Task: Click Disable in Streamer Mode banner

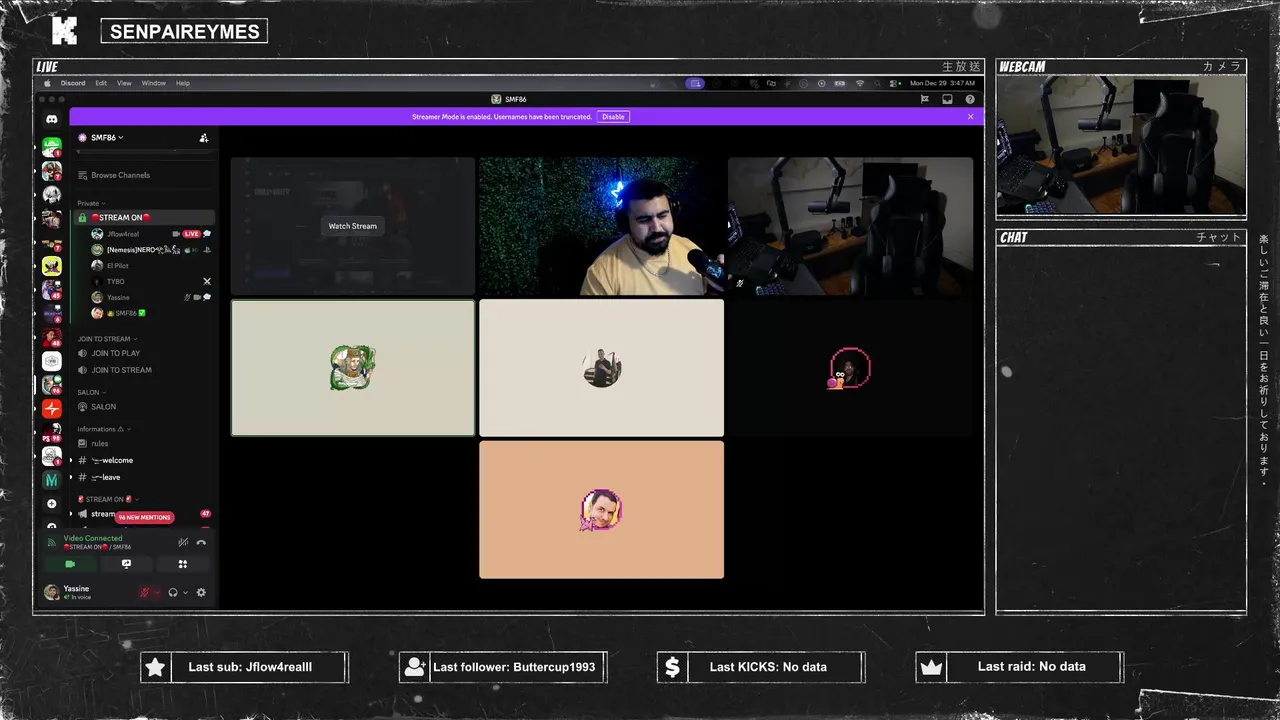Action: 613,117
